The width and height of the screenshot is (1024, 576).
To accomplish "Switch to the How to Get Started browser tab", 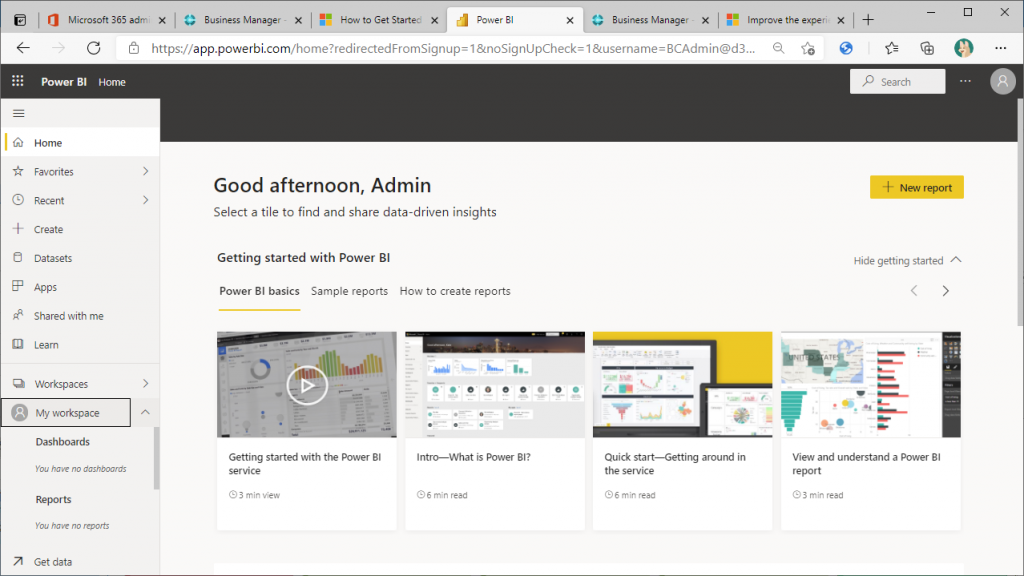I will [379, 20].
